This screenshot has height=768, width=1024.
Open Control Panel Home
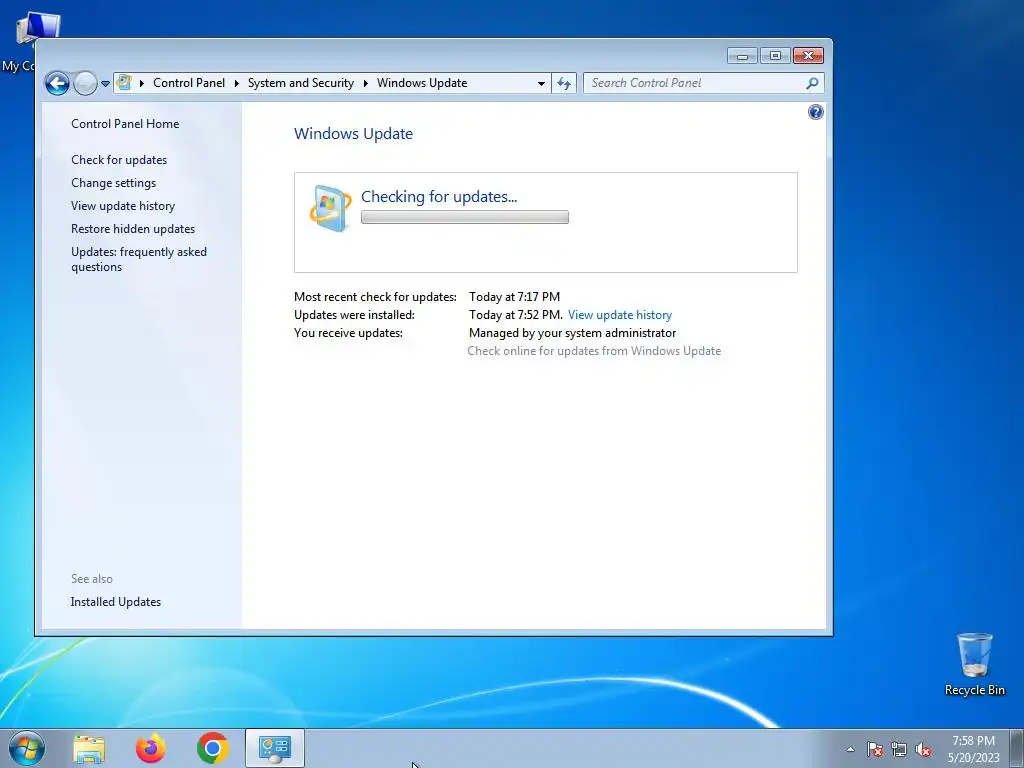tap(125, 123)
